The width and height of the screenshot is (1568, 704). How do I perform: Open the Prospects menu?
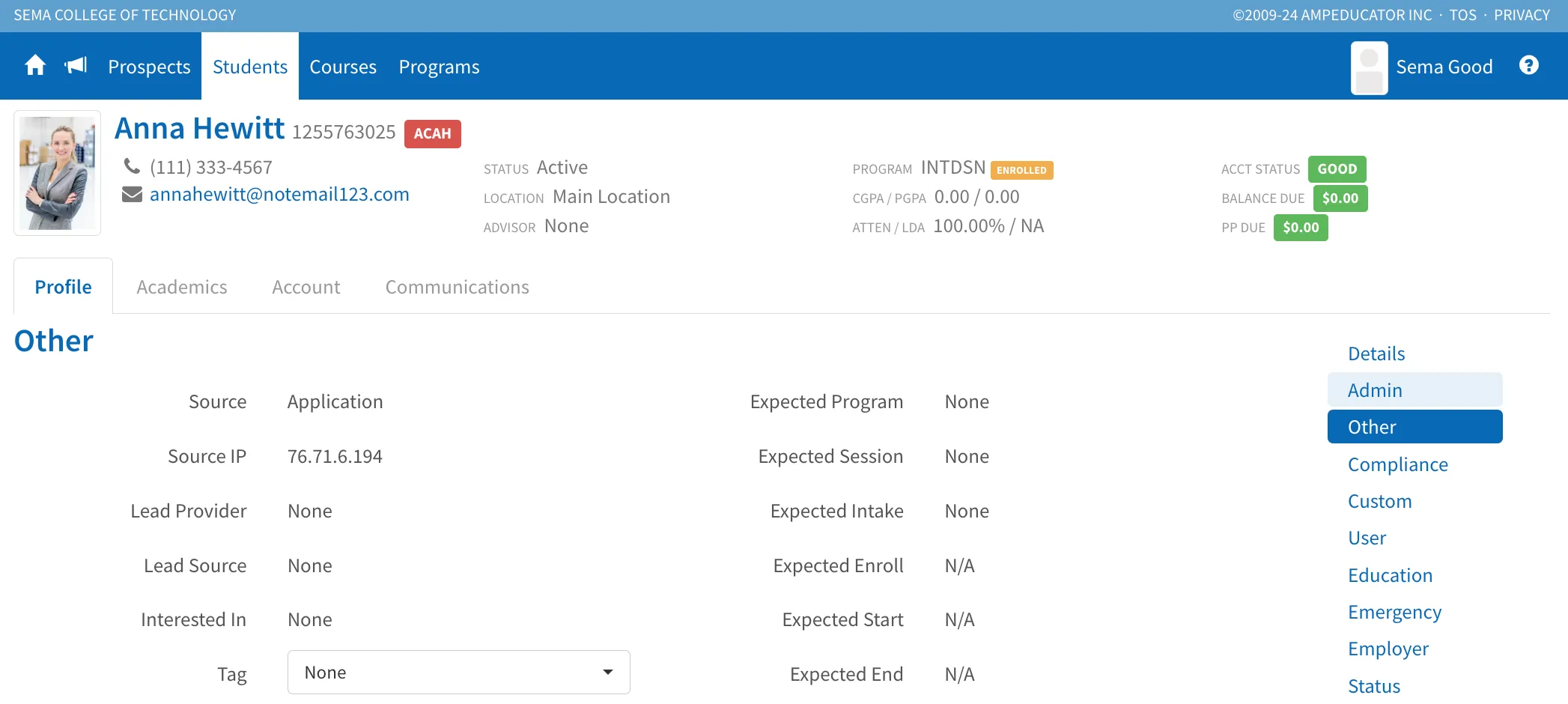[x=149, y=67]
